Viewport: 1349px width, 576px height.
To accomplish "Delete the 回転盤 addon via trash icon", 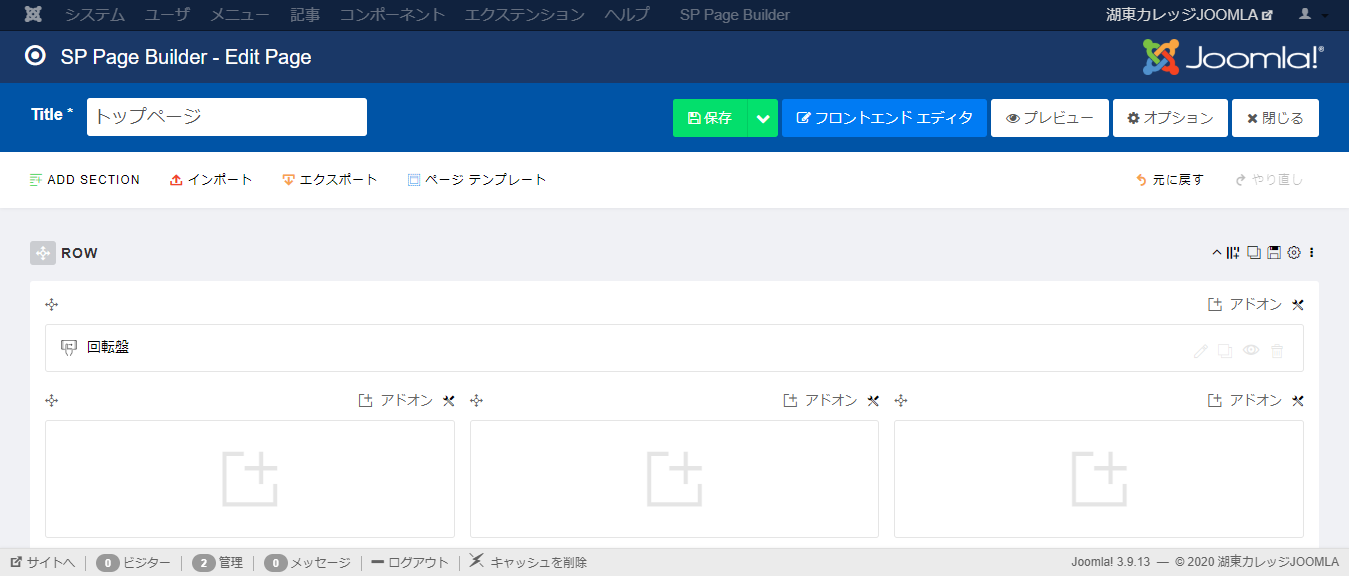I will click(x=1277, y=350).
